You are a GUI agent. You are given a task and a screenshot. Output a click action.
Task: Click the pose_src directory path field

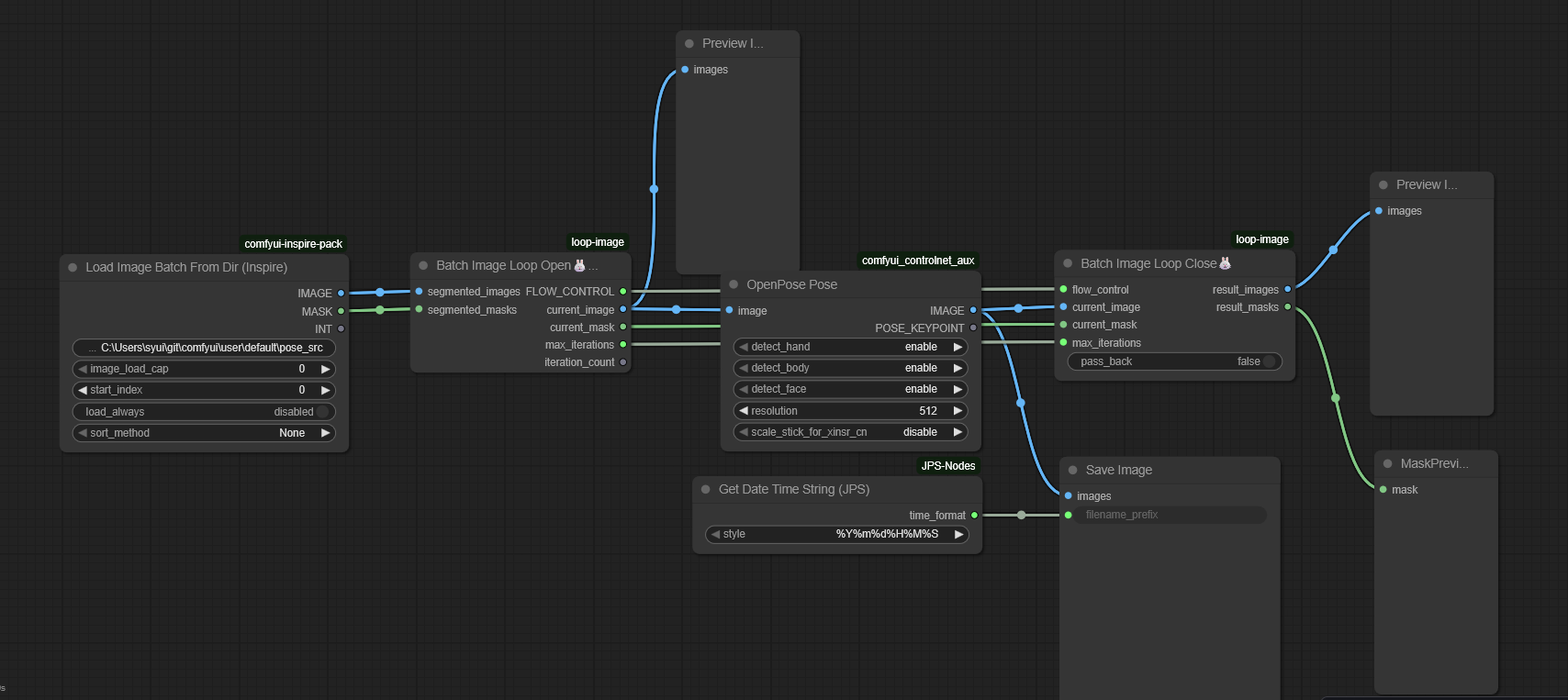(x=204, y=348)
